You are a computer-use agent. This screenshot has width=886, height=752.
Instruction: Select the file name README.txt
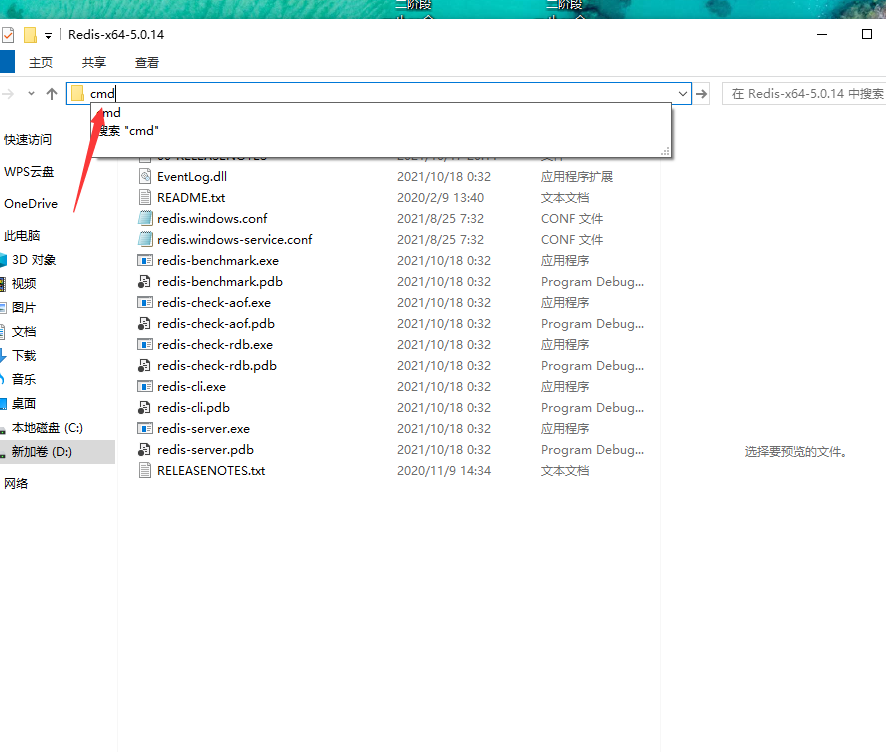191,198
